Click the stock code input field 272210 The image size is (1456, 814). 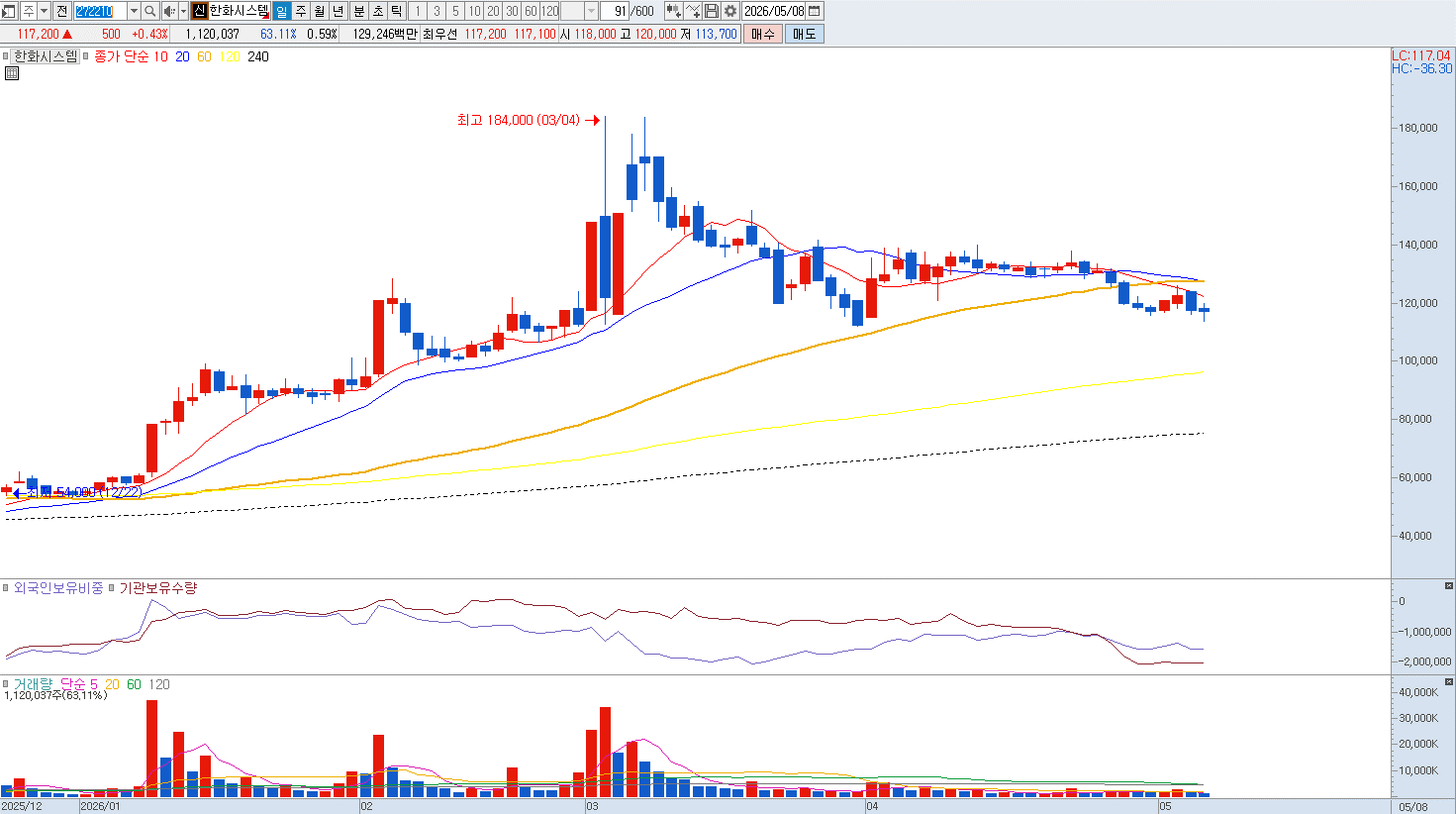click(x=100, y=11)
